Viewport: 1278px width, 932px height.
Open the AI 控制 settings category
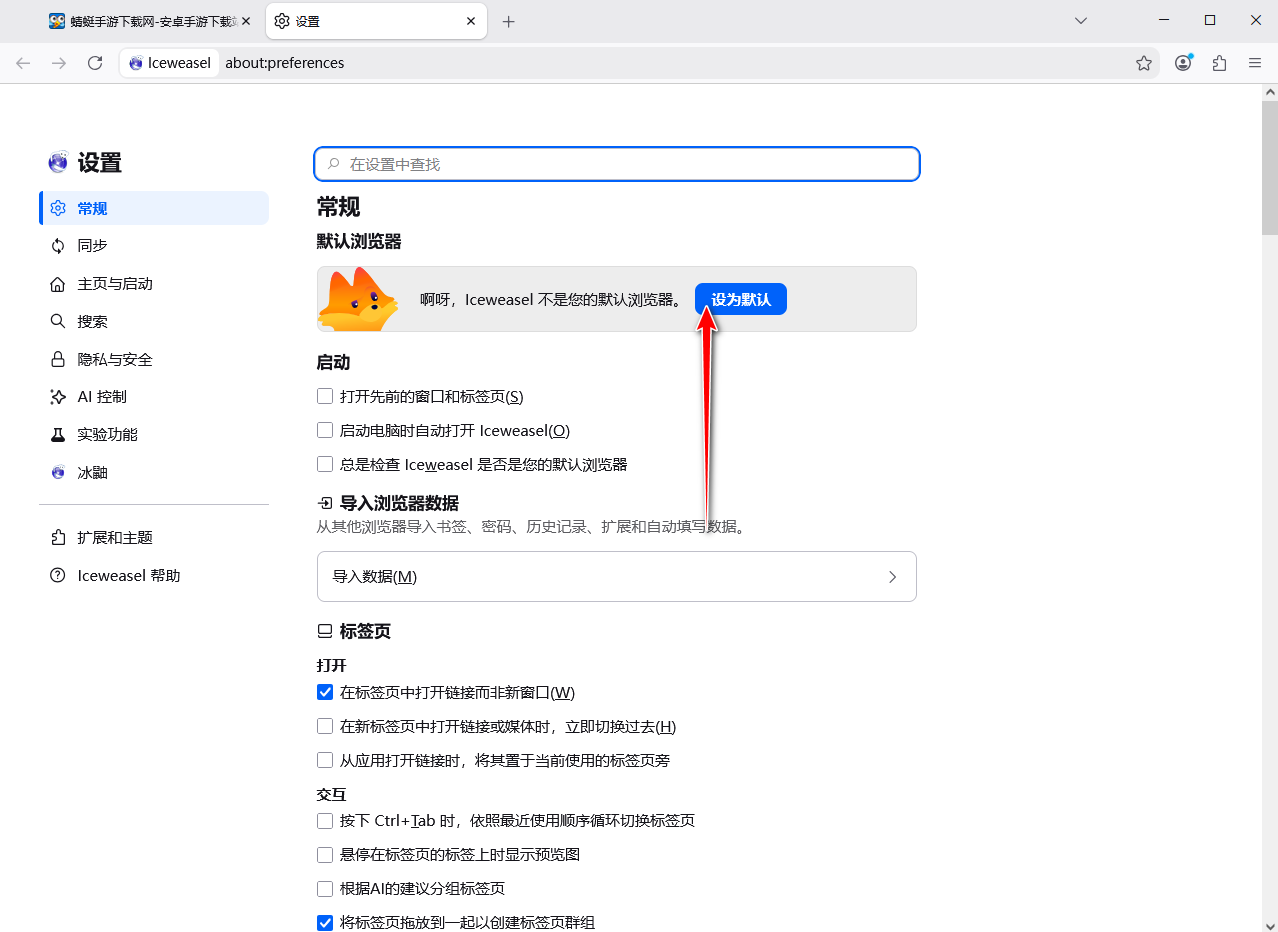tap(154, 396)
